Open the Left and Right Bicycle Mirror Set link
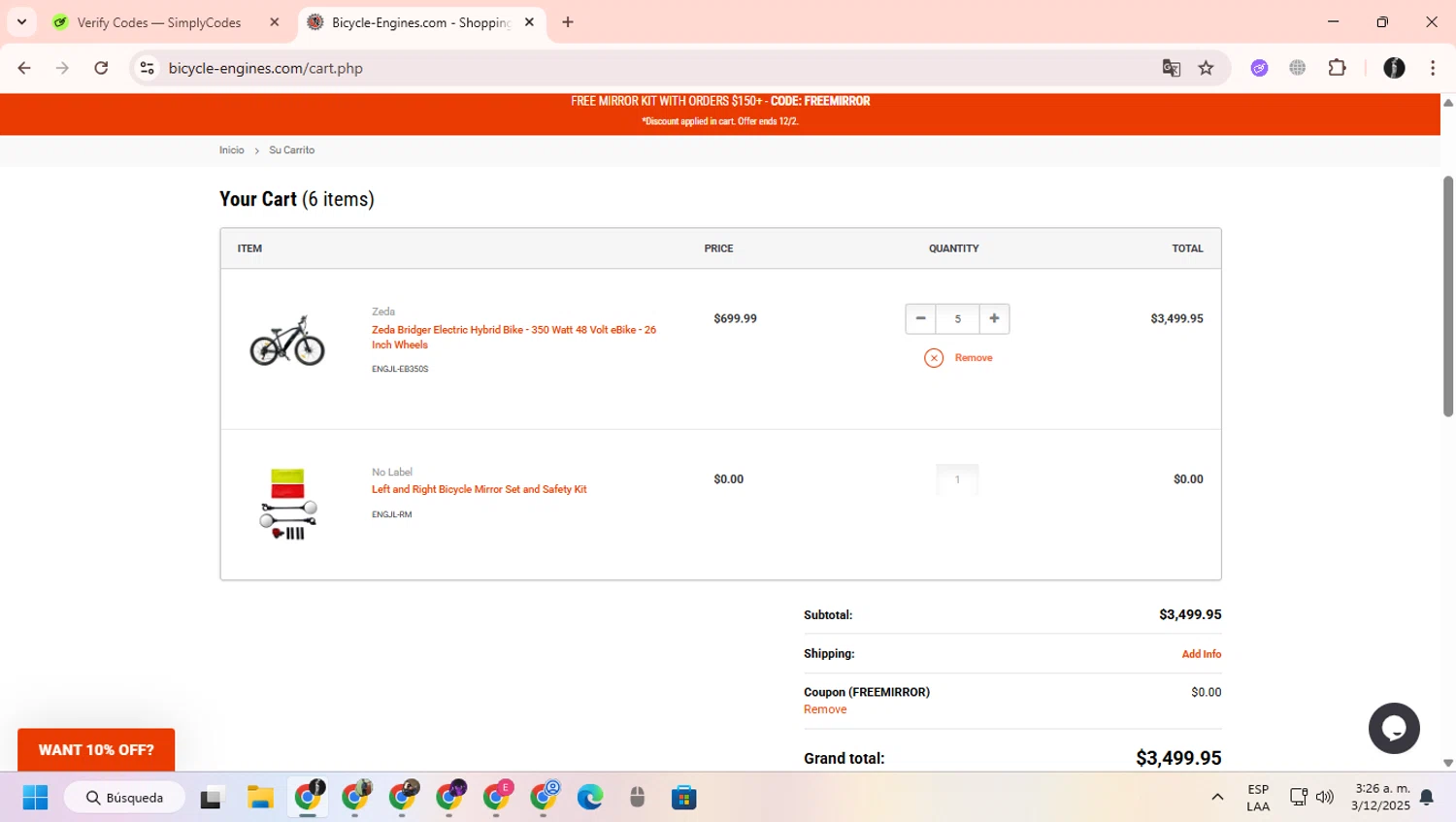Viewport: 1456px width, 822px height. pyautogui.click(x=480, y=489)
